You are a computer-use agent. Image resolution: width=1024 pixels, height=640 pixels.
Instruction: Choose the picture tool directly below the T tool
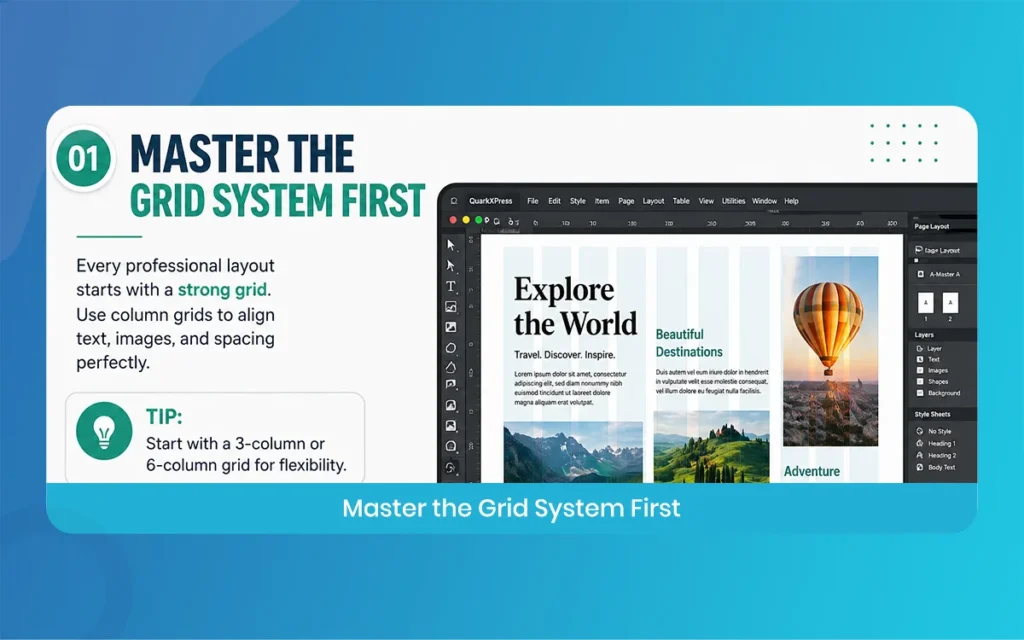point(451,306)
